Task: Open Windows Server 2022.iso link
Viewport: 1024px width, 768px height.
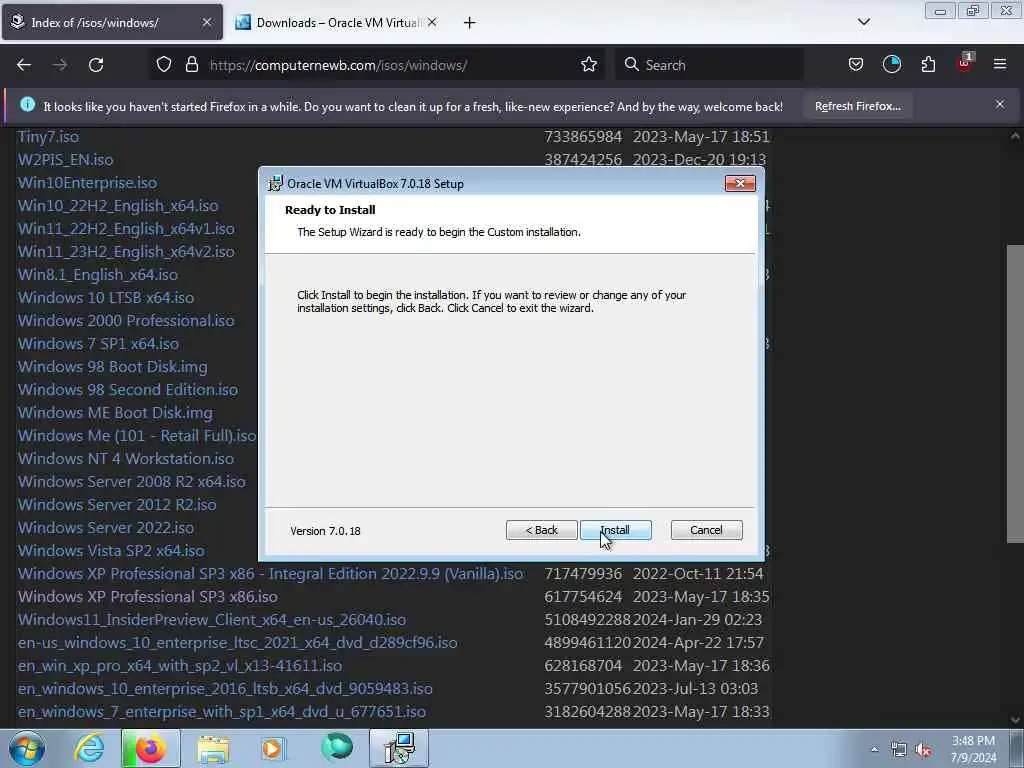Action: pos(106,528)
